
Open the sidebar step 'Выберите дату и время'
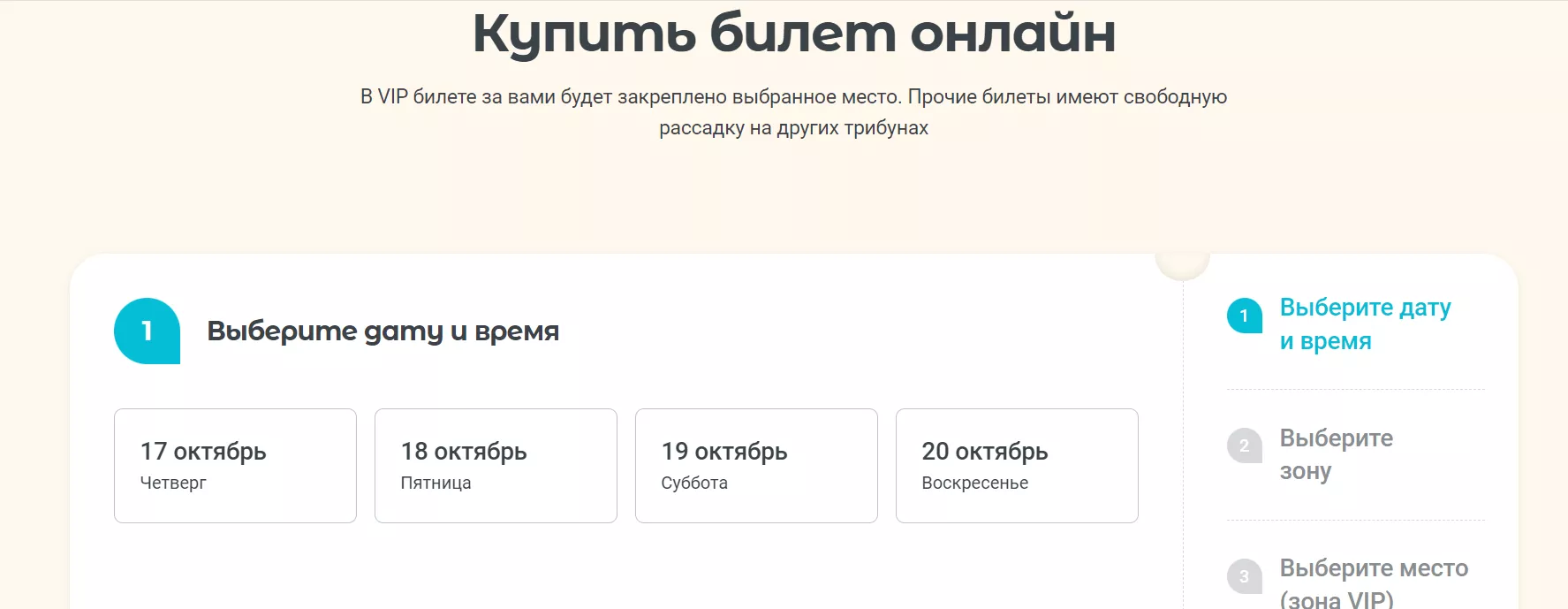pos(1365,324)
